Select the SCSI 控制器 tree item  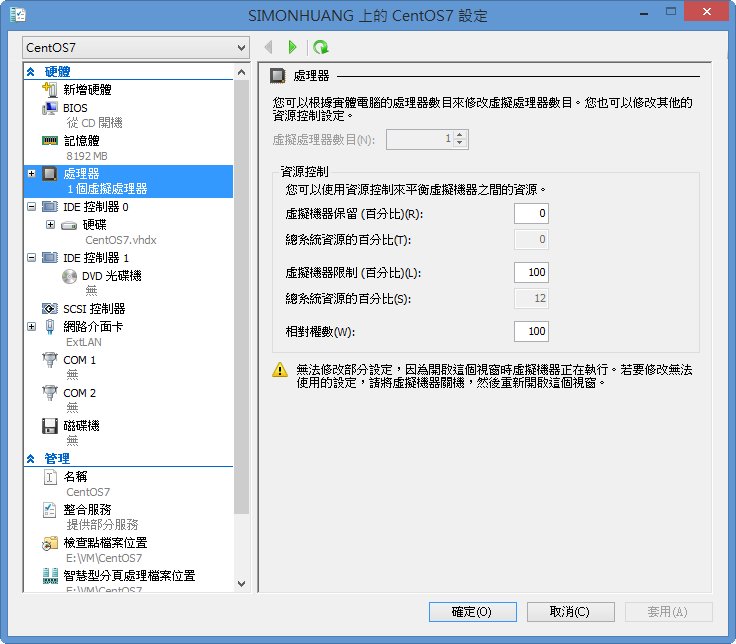tap(128, 308)
